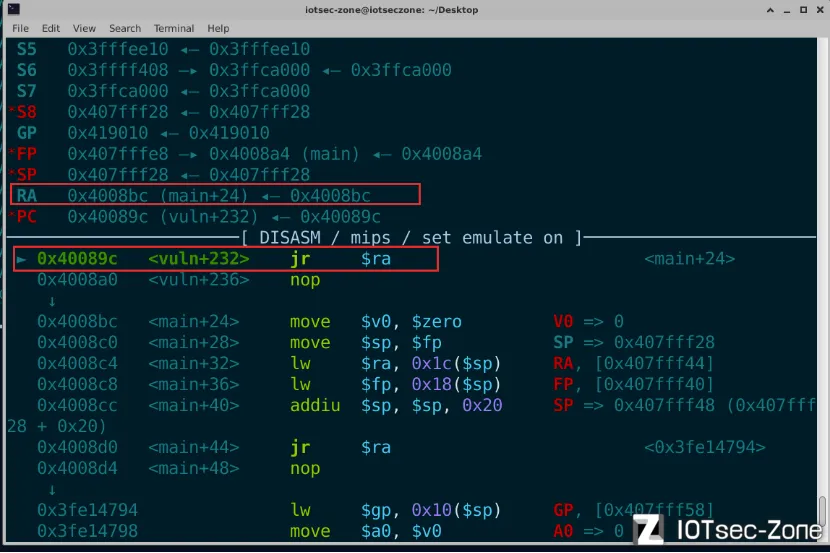This screenshot has height=553, width=830.
Task: Open the File menu
Action: coord(20,28)
